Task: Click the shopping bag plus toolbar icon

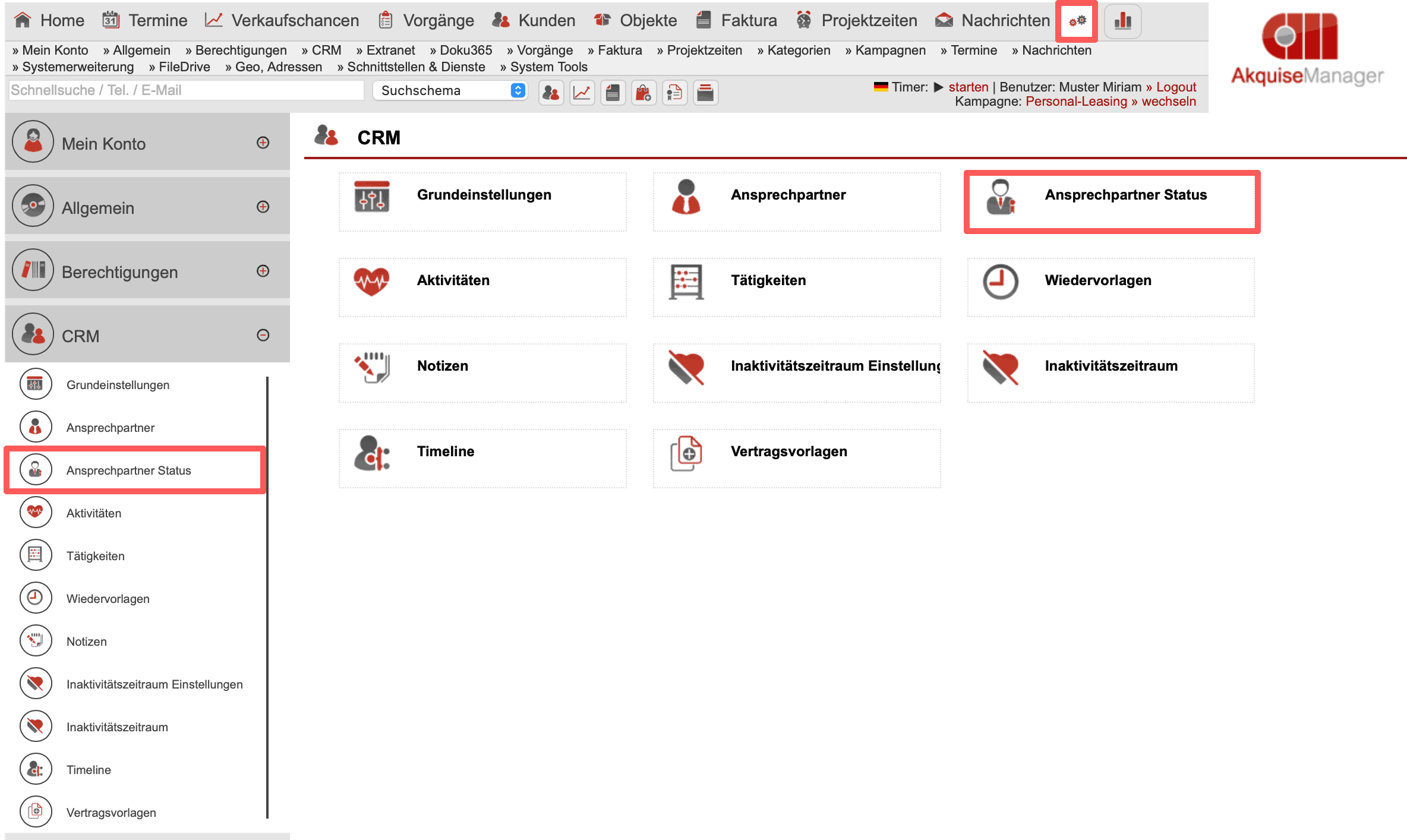Action: 643,93
